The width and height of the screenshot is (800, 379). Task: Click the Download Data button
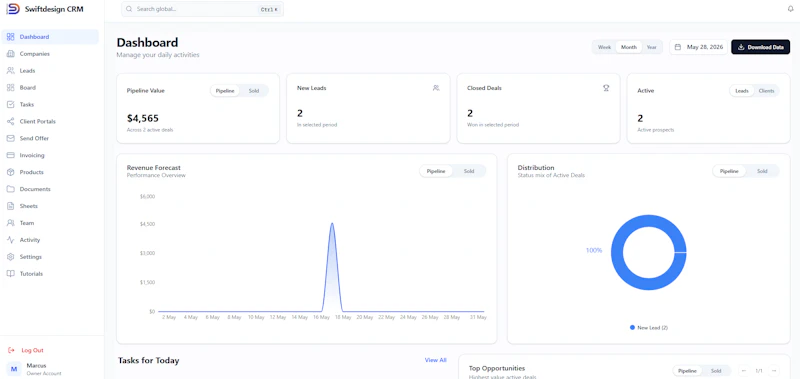[x=760, y=47]
